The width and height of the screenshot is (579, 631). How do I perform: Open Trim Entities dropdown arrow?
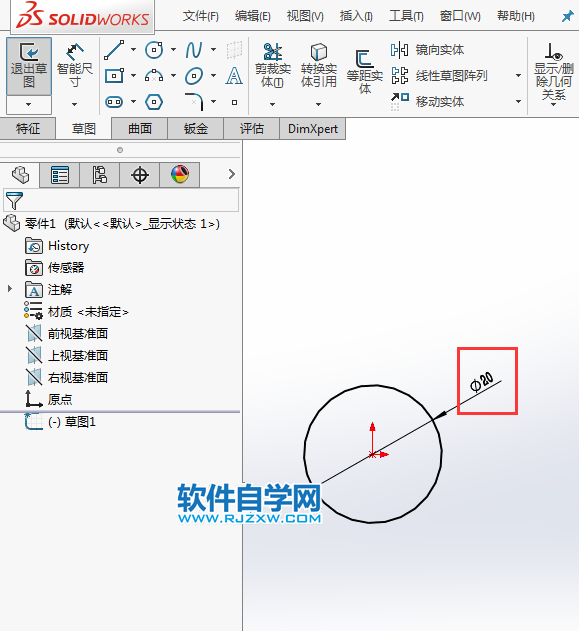[272, 104]
